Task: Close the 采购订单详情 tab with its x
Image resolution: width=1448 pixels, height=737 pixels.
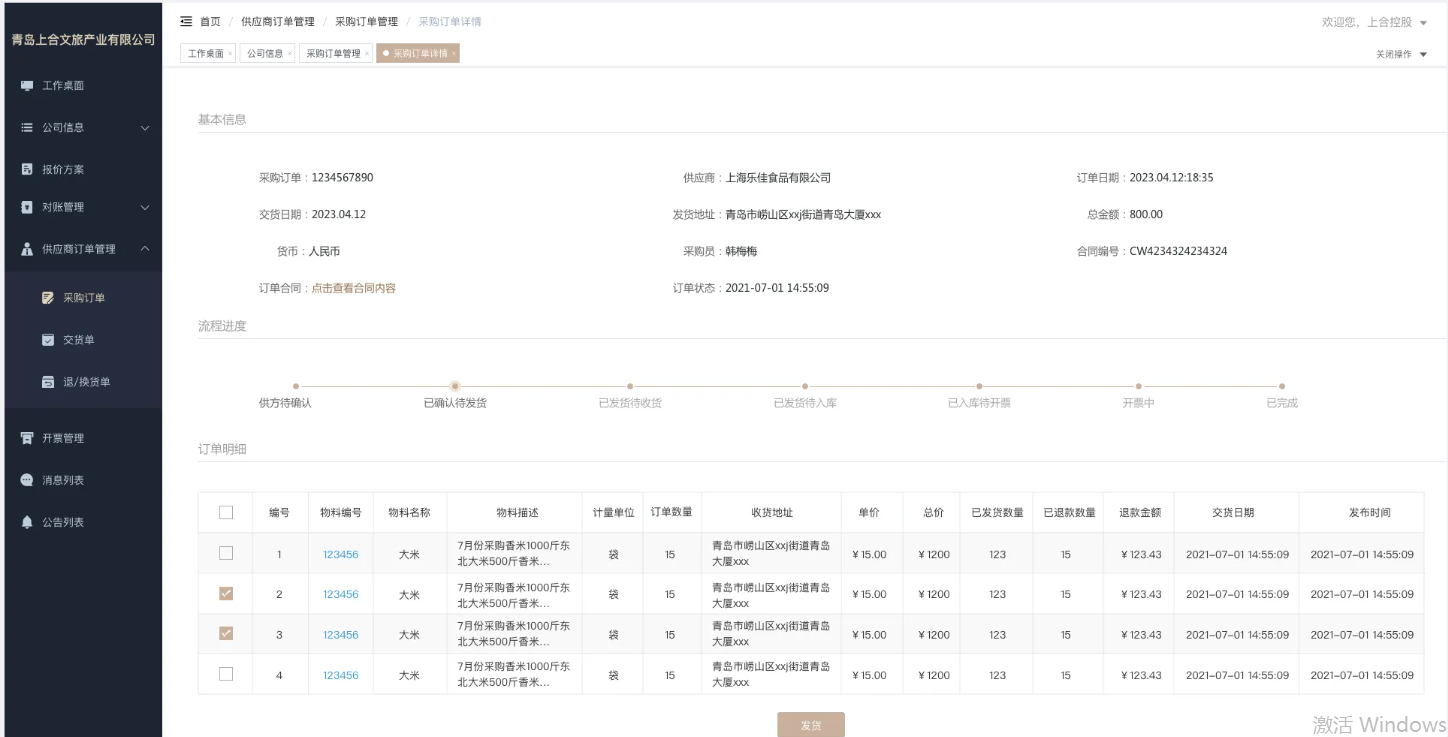Action: [x=453, y=54]
